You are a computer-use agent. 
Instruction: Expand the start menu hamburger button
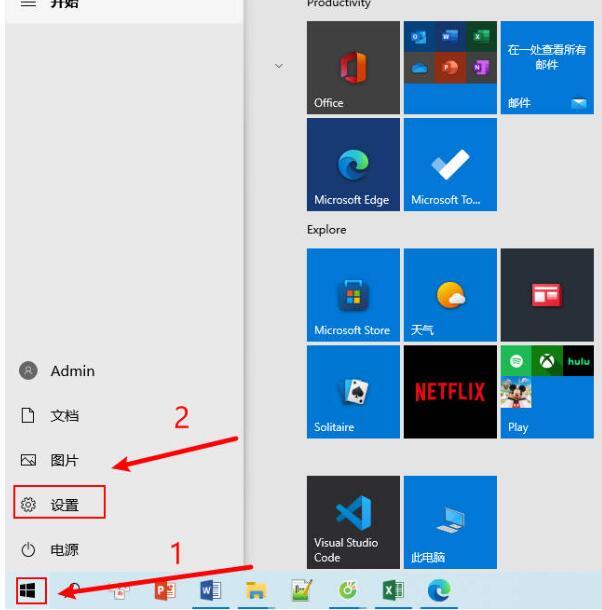28,4
